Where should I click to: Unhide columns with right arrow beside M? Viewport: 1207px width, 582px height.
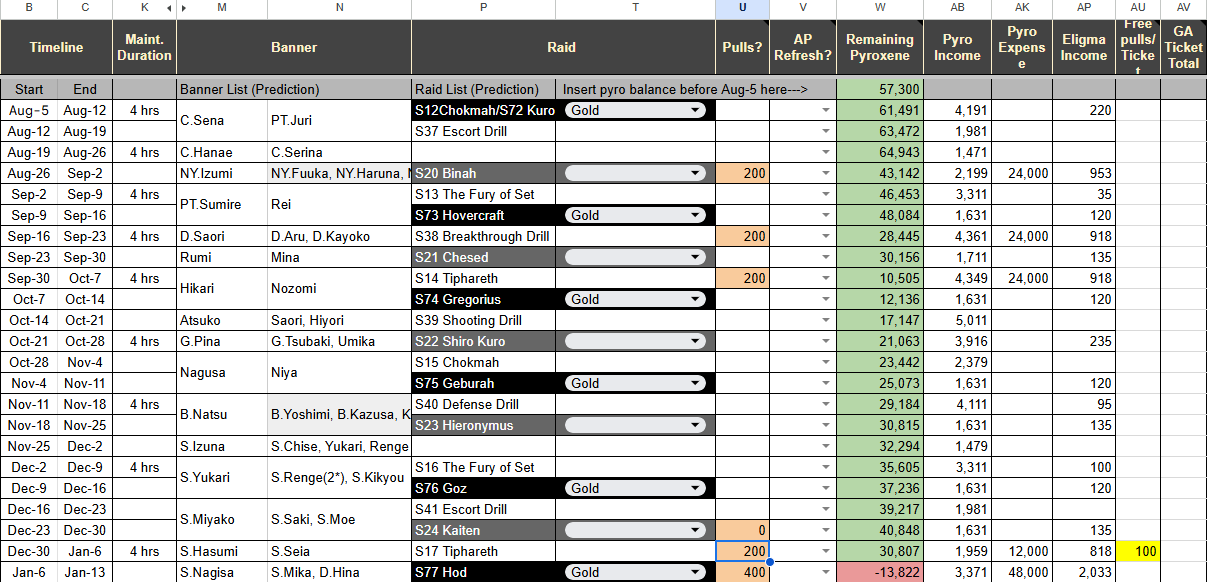pyautogui.click(x=182, y=9)
